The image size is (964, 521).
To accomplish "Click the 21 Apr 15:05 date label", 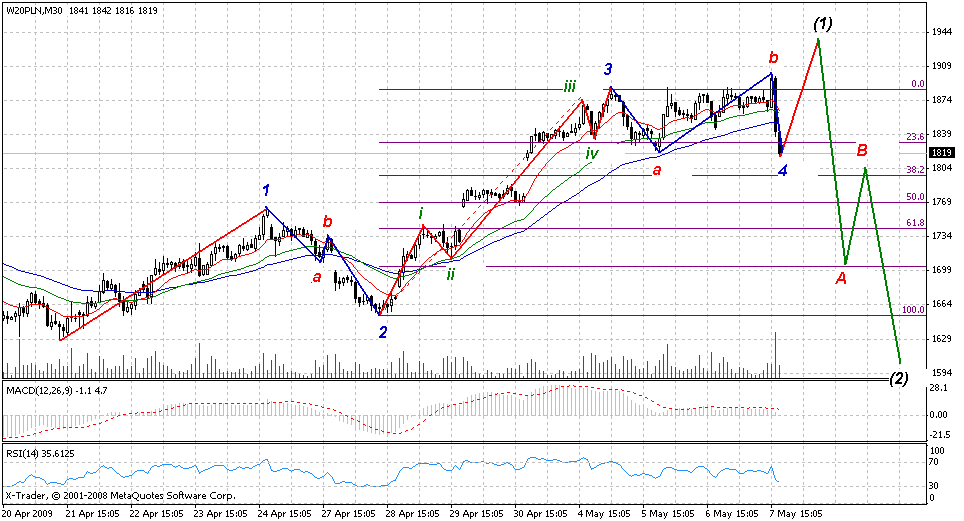I will (92, 512).
